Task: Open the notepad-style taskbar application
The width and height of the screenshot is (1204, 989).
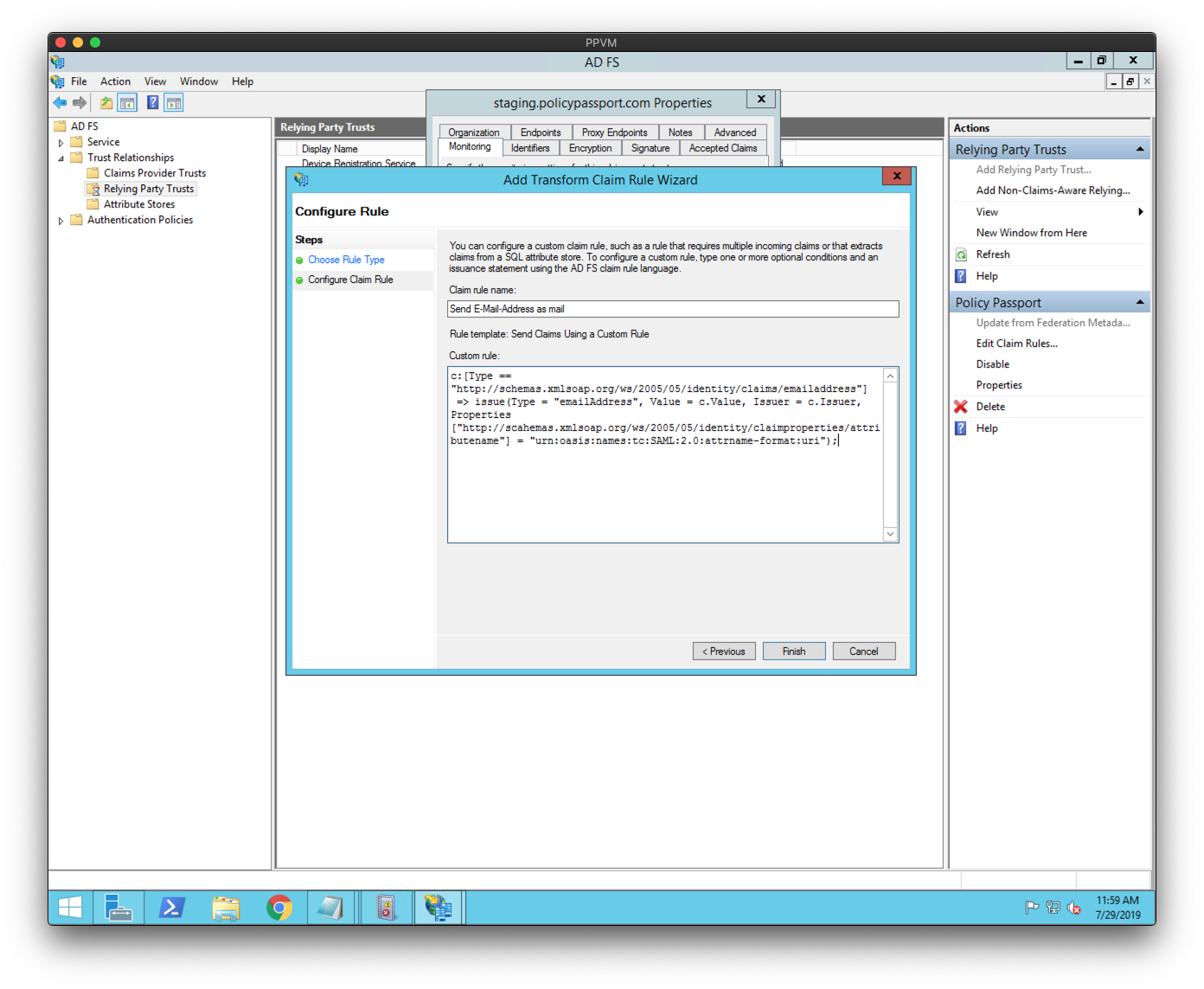Action: (x=330, y=908)
